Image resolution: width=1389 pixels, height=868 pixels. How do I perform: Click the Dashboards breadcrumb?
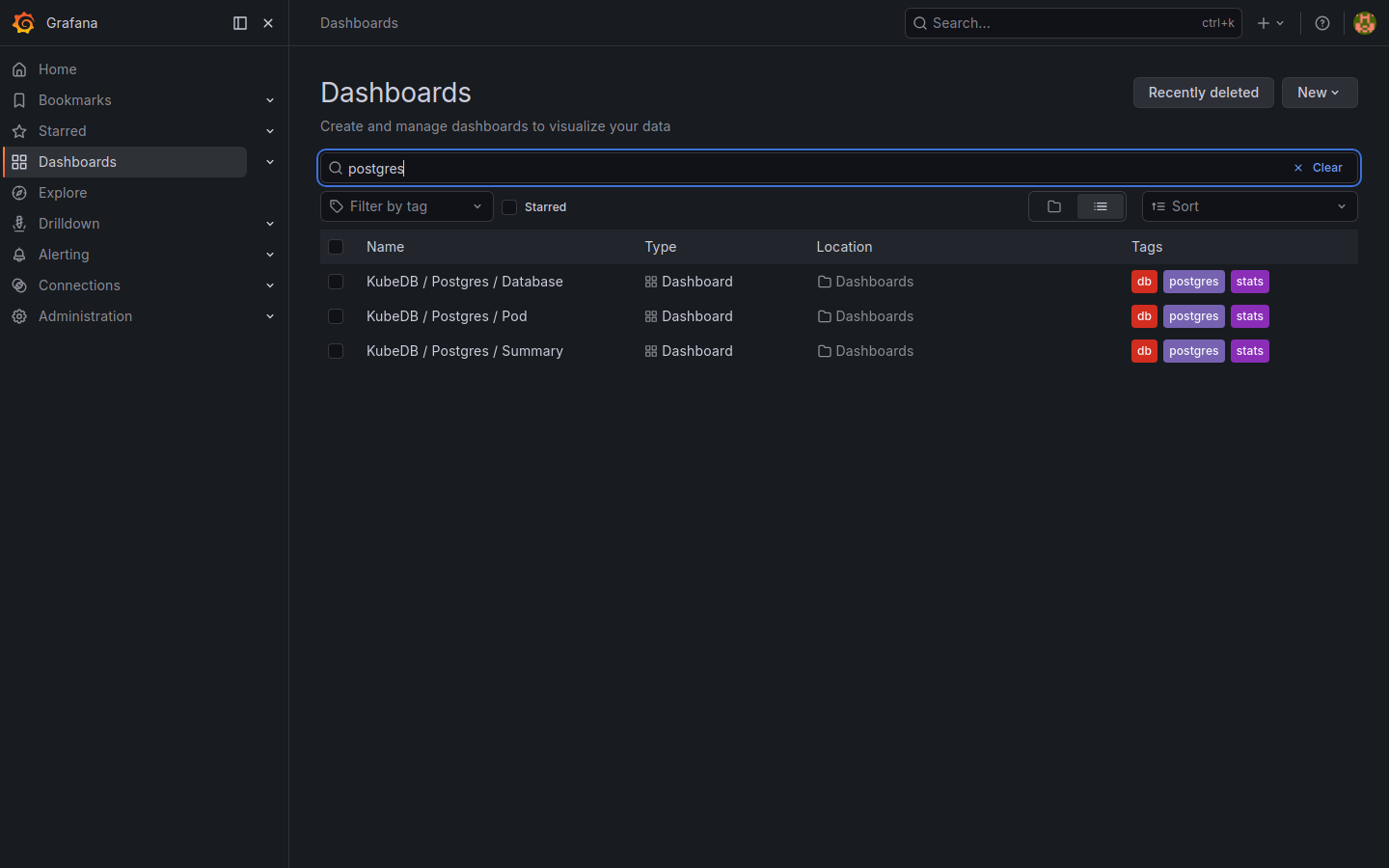(359, 23)
